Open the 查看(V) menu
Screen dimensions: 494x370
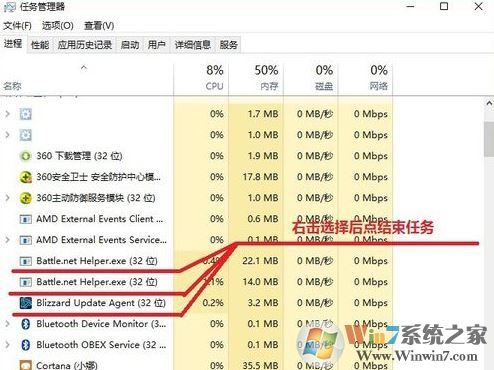[x=99, y=26]
